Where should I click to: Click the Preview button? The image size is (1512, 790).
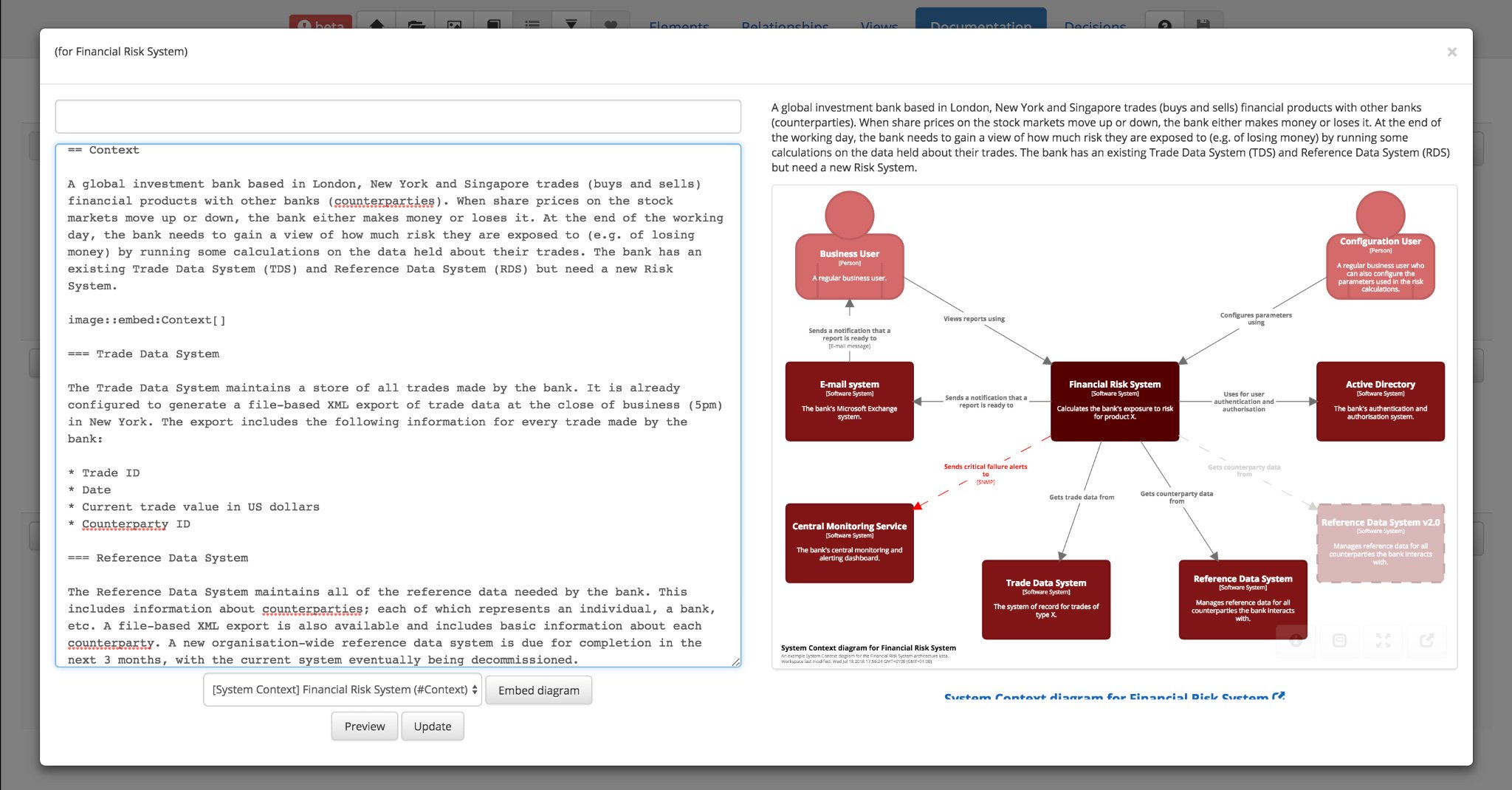(364, 726)
